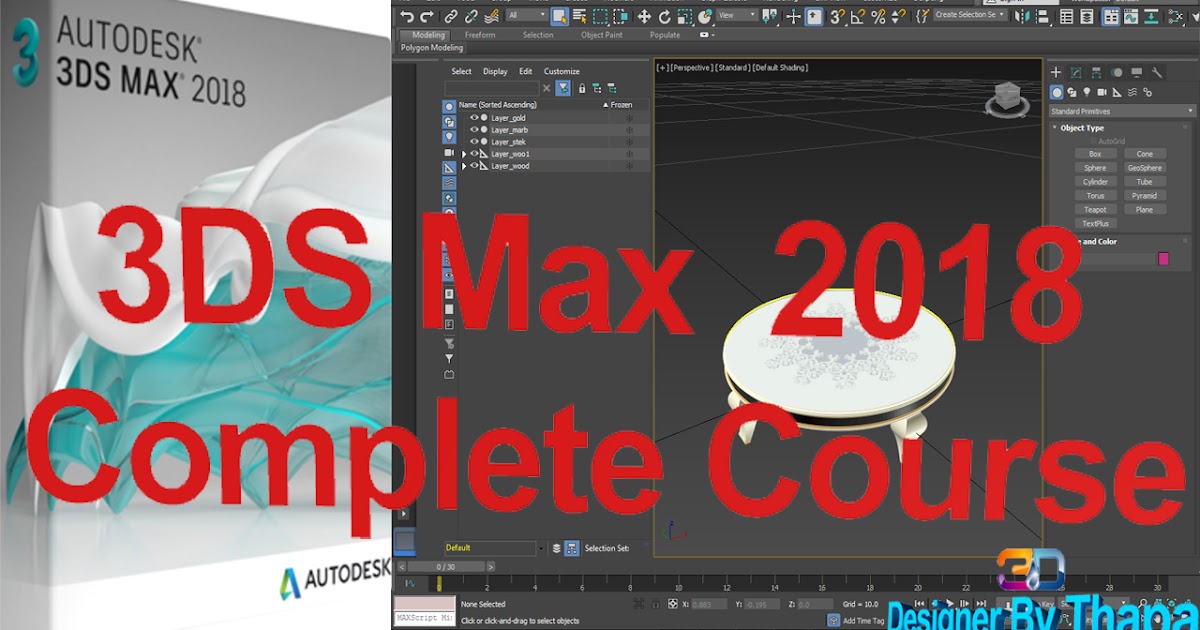Viewport: 1200px width, 630px height.
Task: Switch to the Freeform ribbon tab
Action: pyautogui.click(x=480, y=35)
